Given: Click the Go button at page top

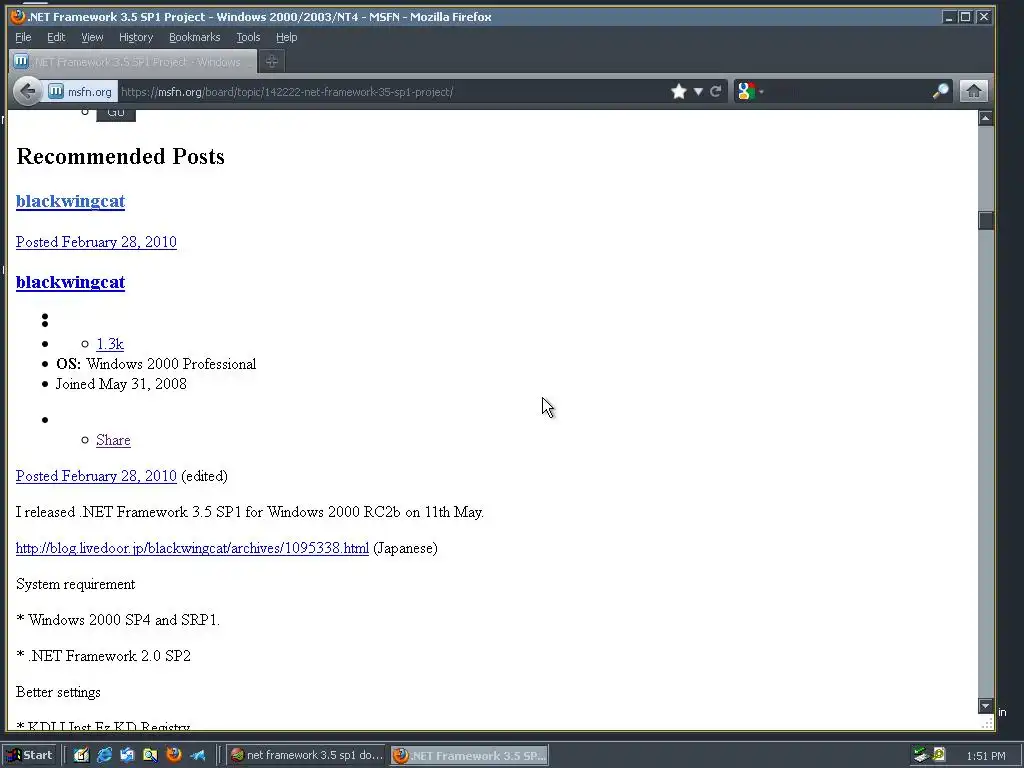Looking at the screenshot, I should pos(116,115).
